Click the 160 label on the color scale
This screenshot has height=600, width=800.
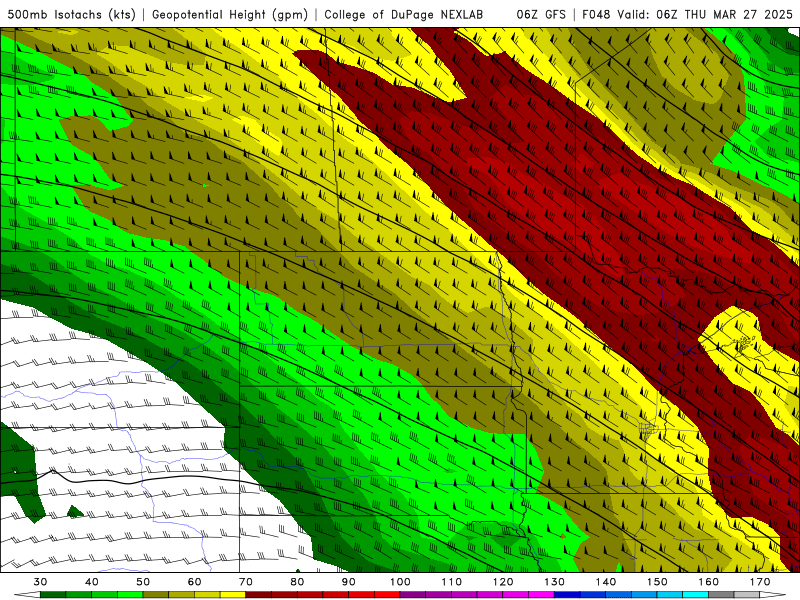[x=709, y=582]
